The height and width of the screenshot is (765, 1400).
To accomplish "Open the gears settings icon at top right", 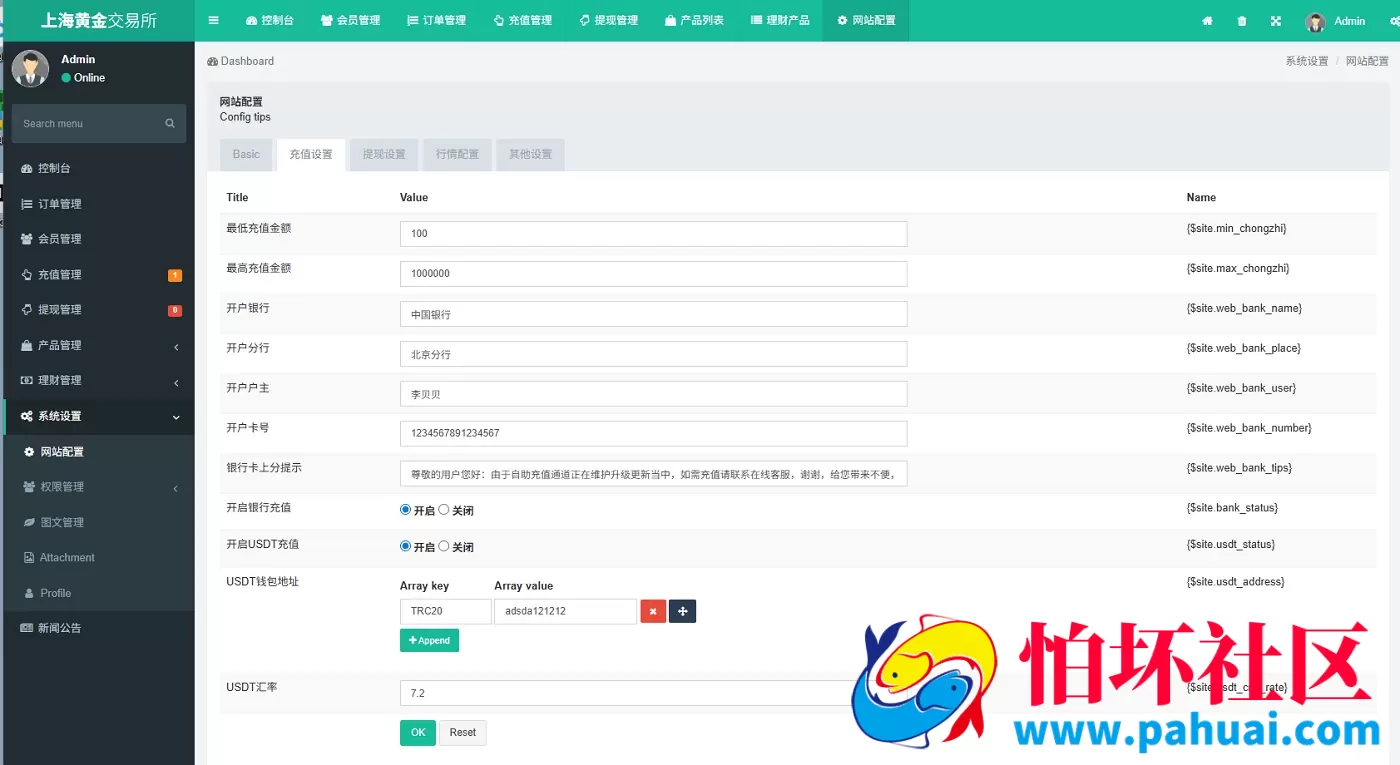I will pos(1393,21).
